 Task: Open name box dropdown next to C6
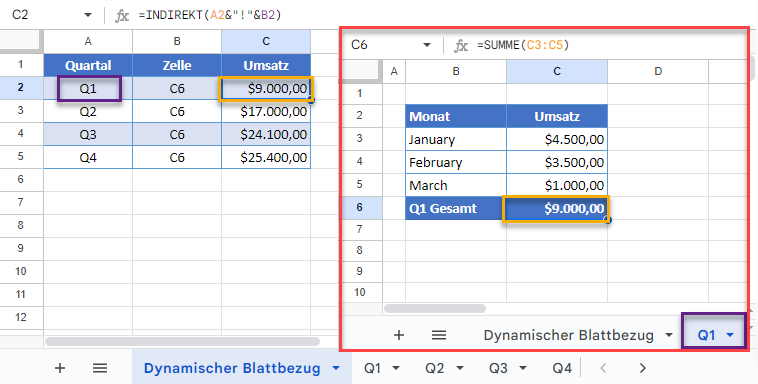(x=426, y=45)
